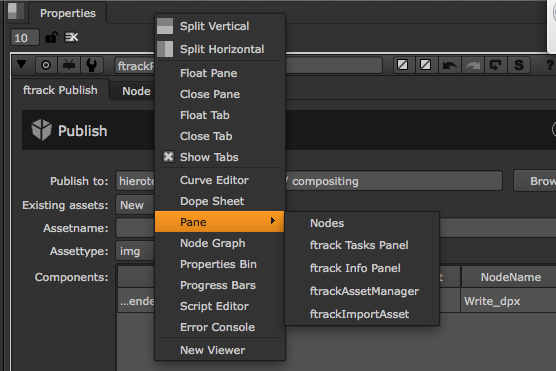Click the Split Horizontal layout icon
The height and width of the screenshot is (371, 556).
165,49
